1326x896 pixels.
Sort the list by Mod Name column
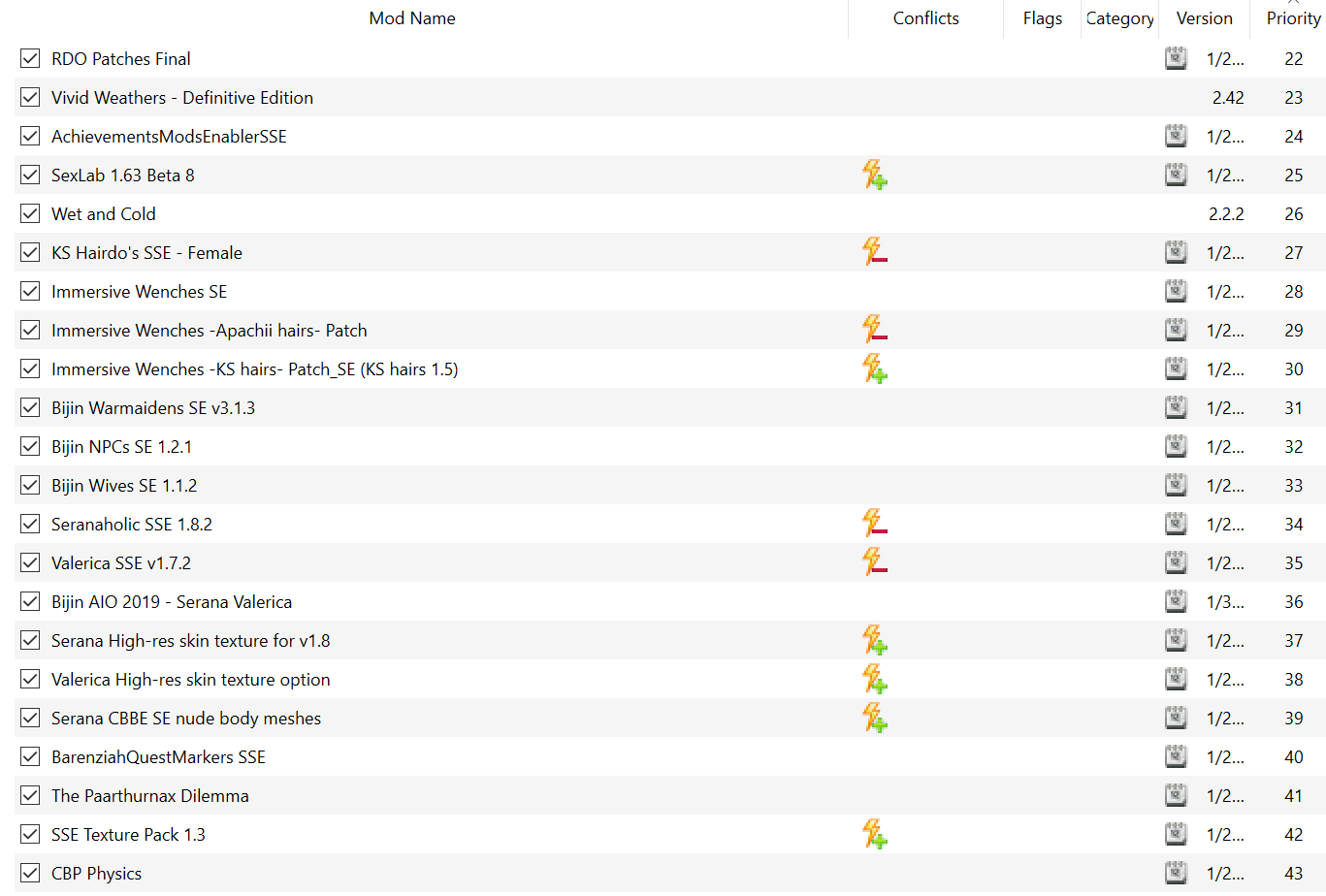tap(412, 18)
